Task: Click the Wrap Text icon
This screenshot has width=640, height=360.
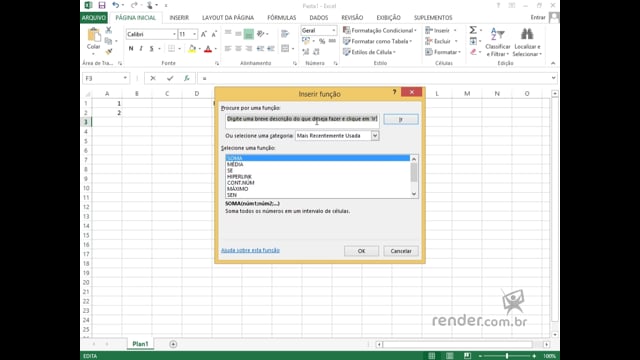Action: [285, 34]
